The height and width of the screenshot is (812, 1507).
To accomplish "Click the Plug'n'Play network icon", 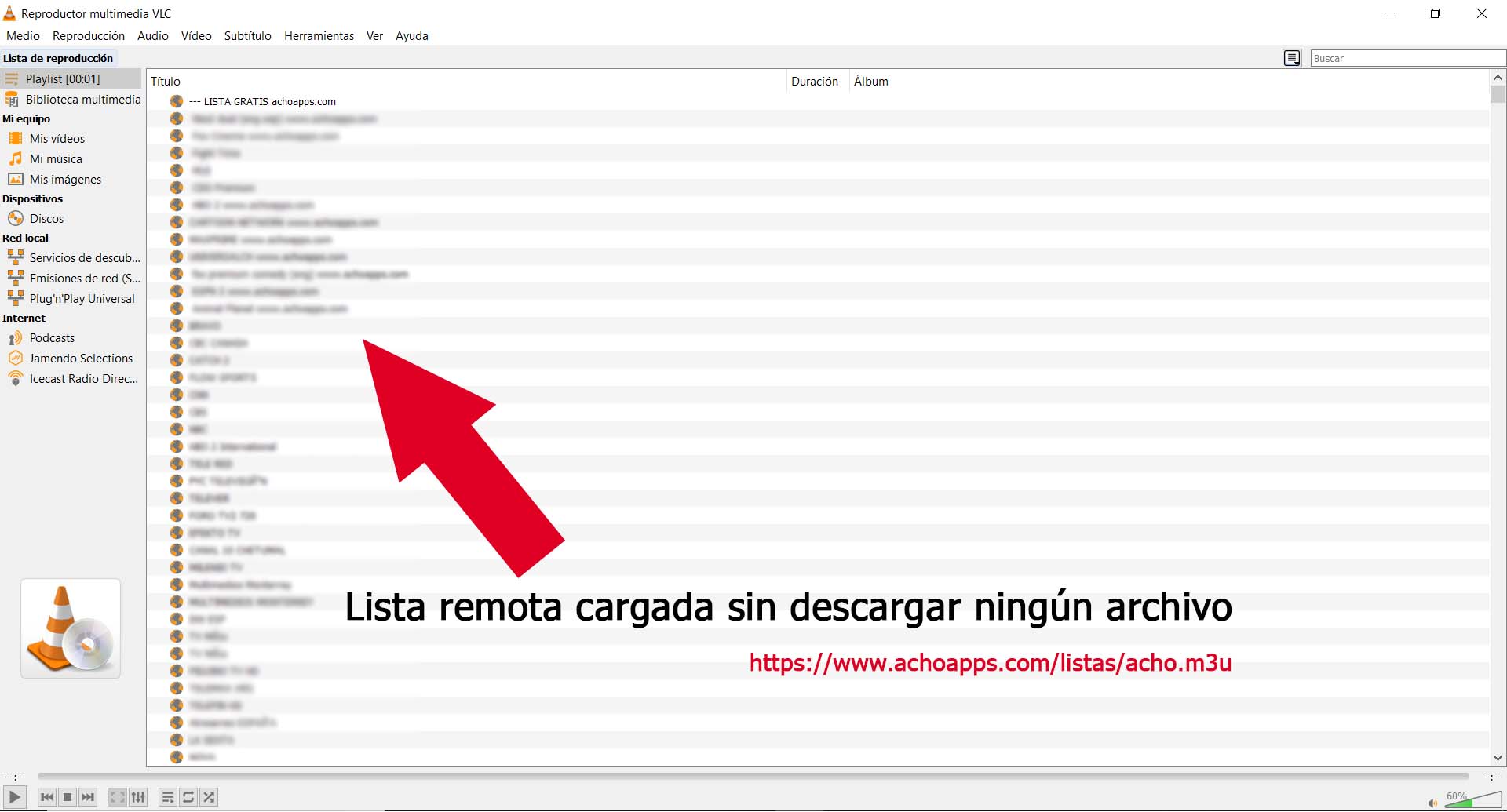I will coord(16,298).
